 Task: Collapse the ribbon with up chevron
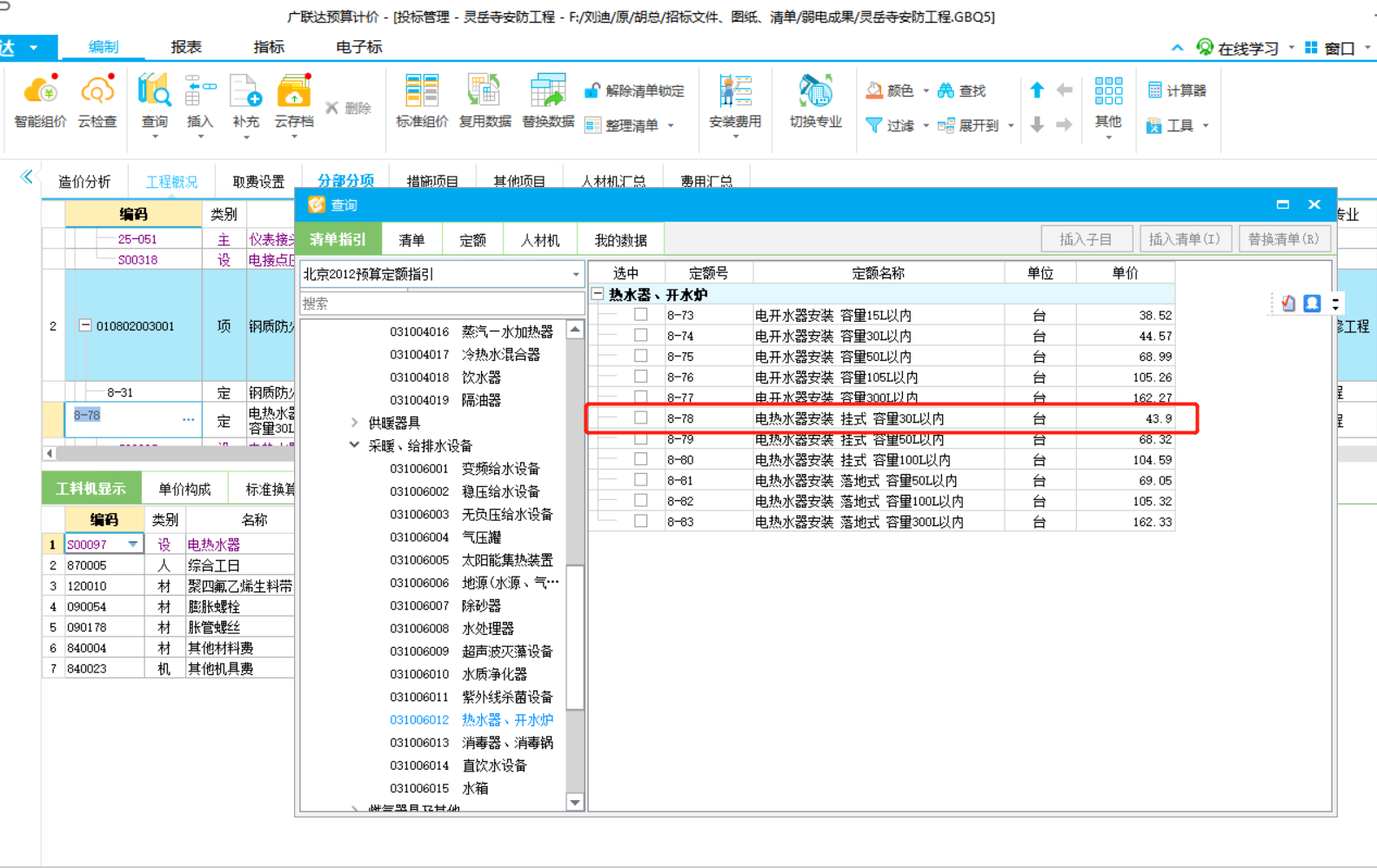(x=1177, y=48)
